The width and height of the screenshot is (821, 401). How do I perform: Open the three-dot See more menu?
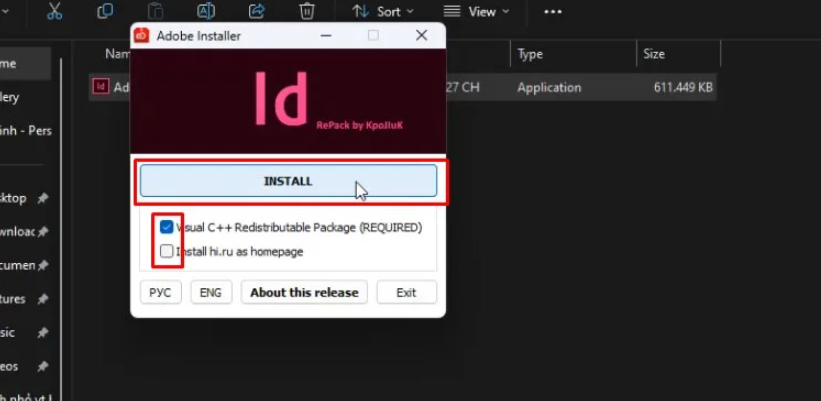[x=552, y=11]
